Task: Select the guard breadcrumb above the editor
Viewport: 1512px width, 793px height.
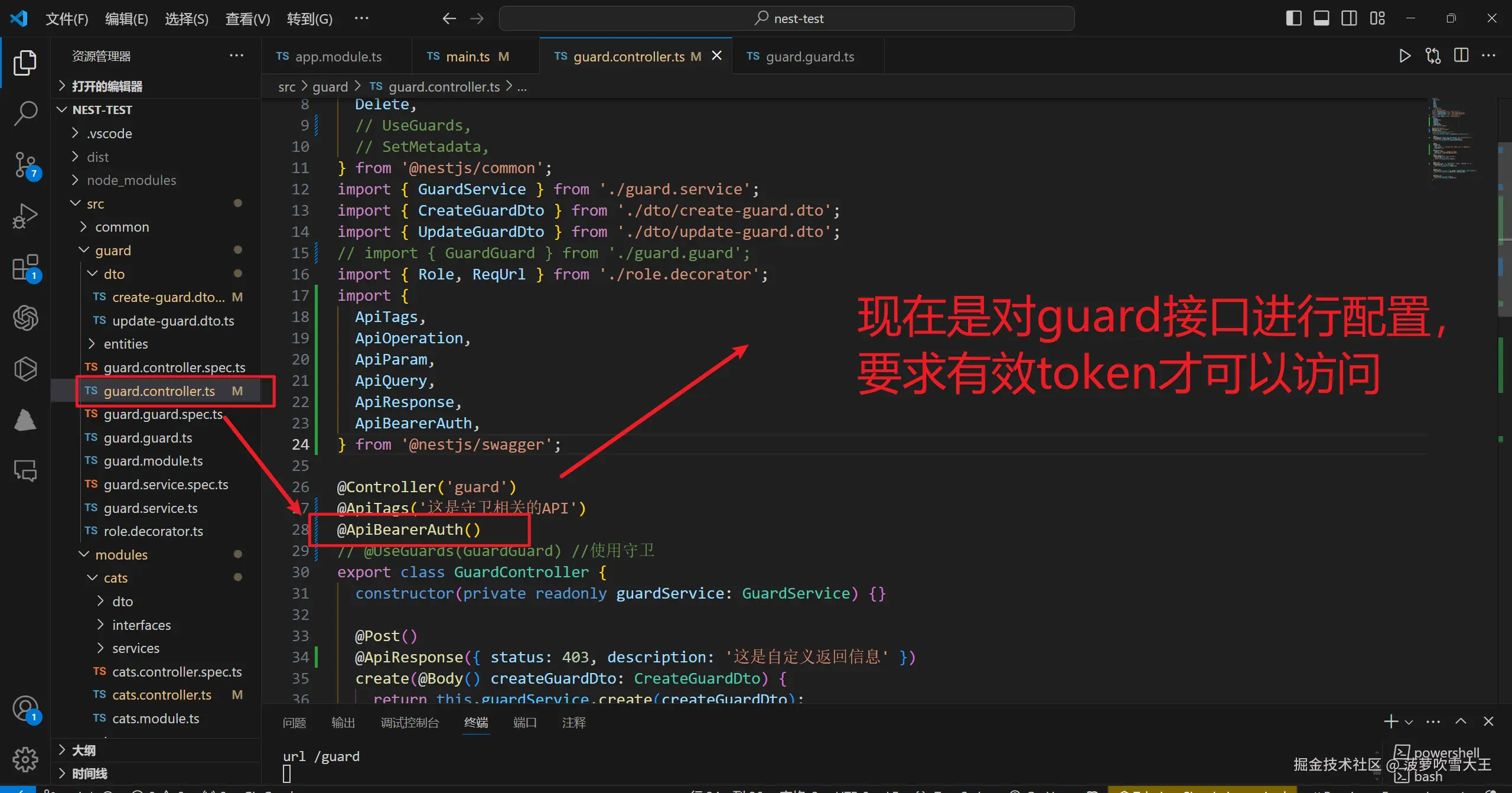Action: tap(331, 86)
